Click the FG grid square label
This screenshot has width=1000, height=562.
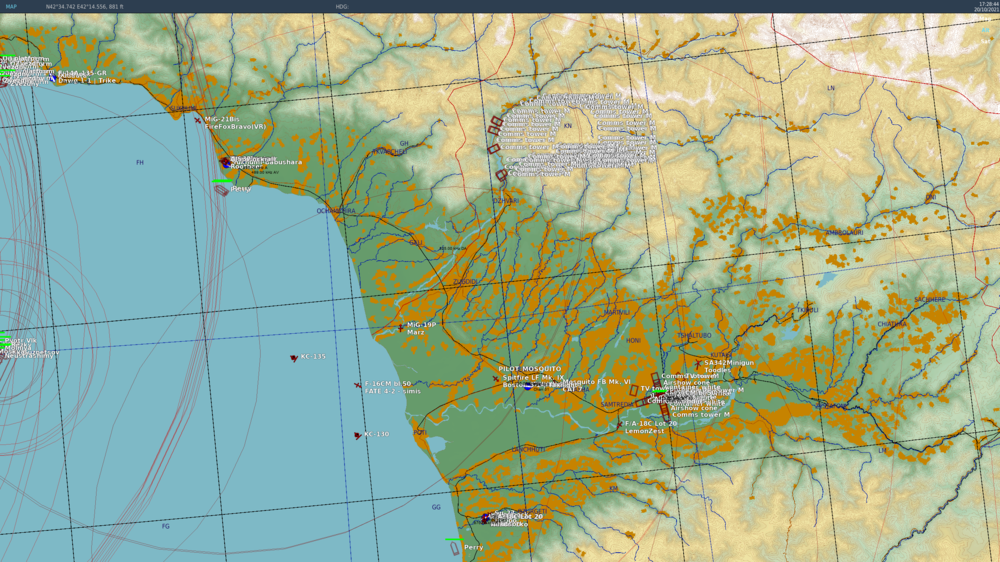tap(166, 527)
